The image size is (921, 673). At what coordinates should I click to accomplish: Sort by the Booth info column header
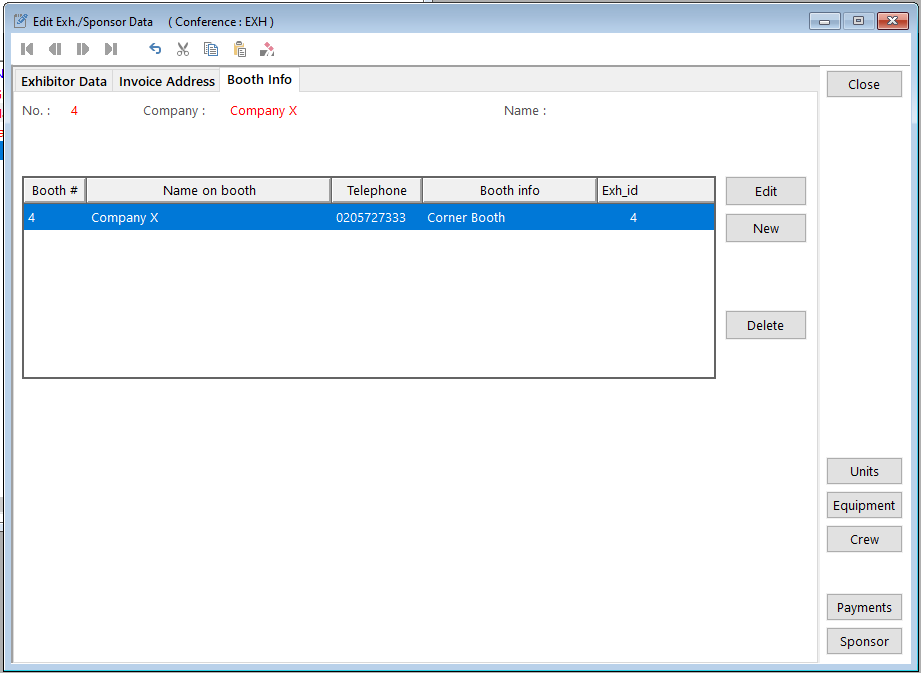tap(509, 191)
